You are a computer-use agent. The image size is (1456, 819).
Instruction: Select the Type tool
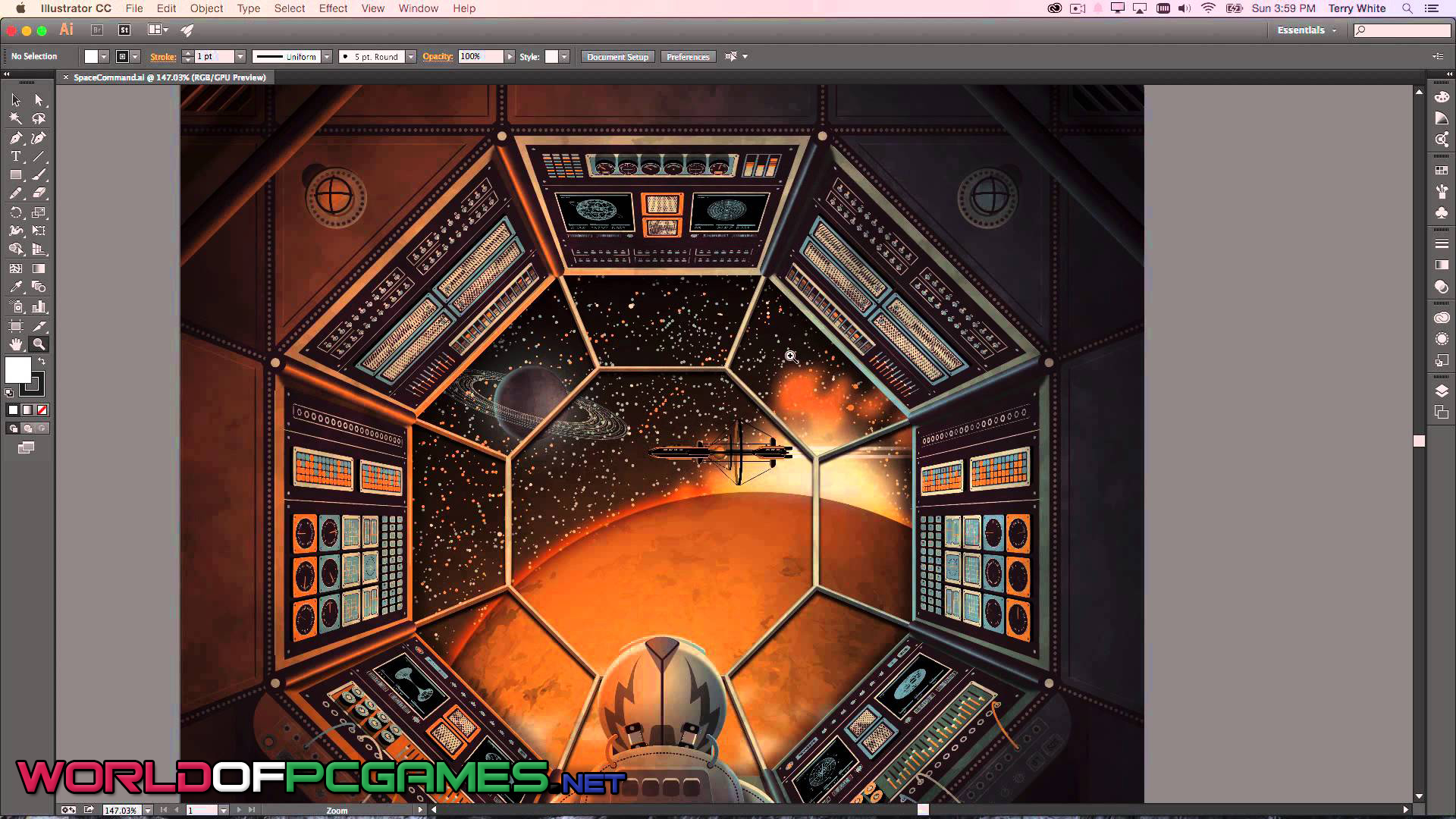[16, 156]
